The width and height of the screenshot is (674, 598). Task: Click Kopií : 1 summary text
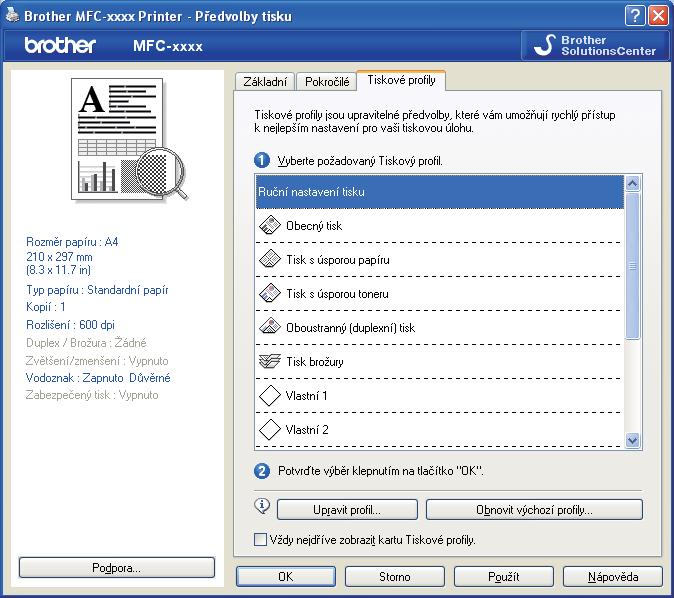46,307
